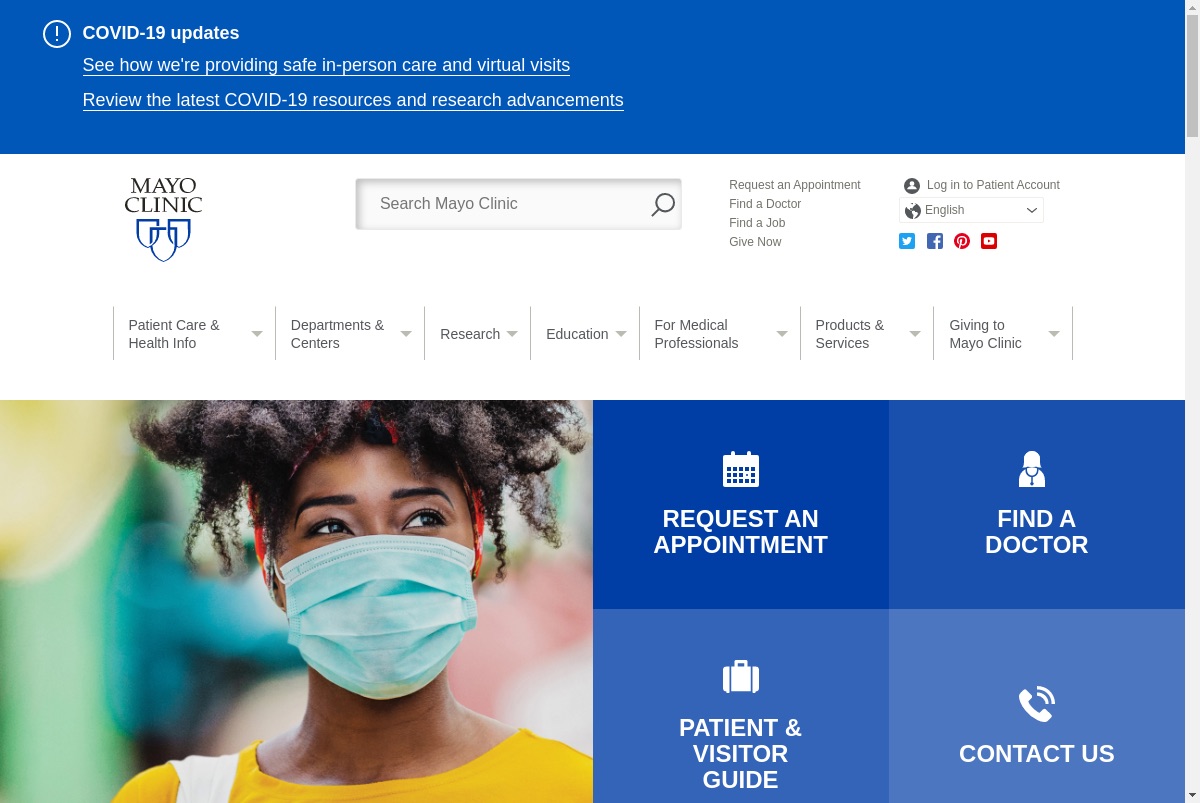Expand the Patient Care & Health Info menu arrow

click(x=257, y=334)
